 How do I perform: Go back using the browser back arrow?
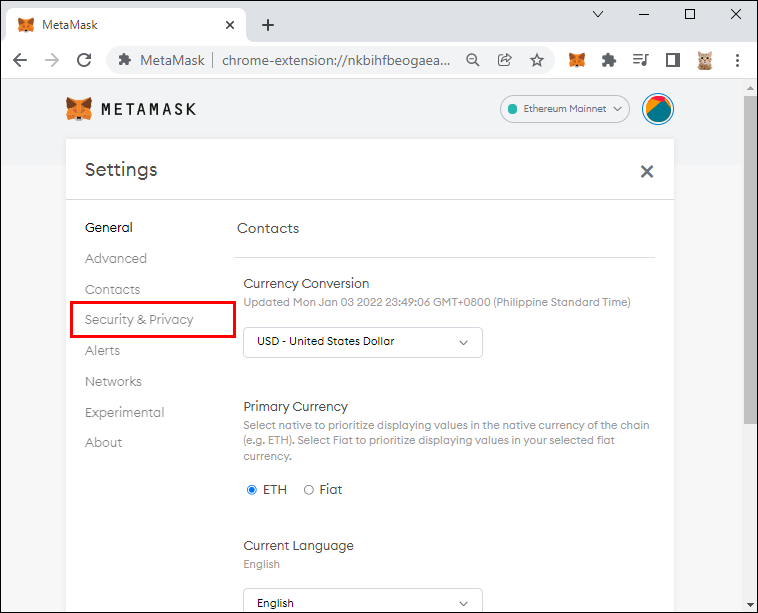20,60
